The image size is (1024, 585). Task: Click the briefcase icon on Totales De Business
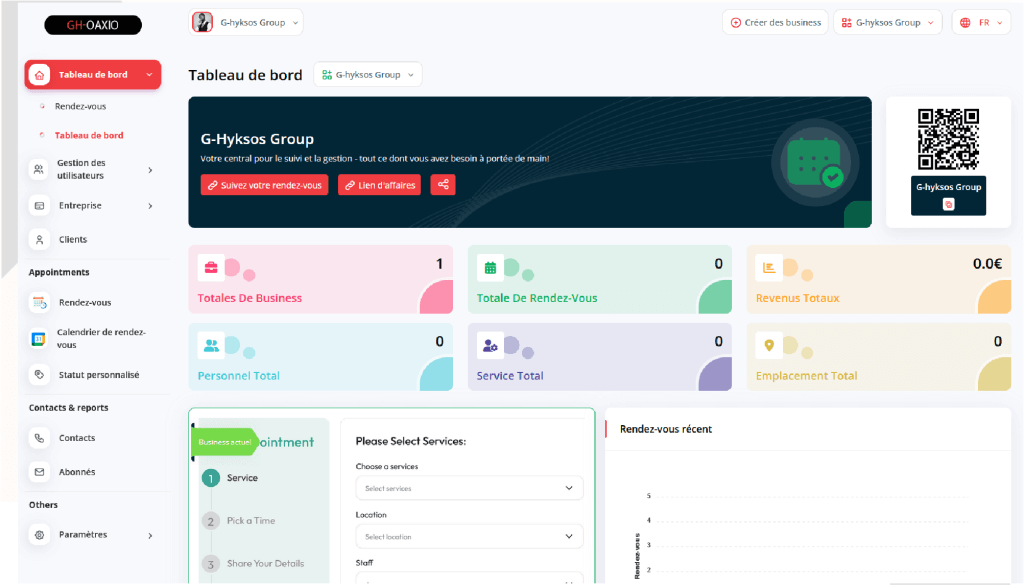[x=211, y=268]
